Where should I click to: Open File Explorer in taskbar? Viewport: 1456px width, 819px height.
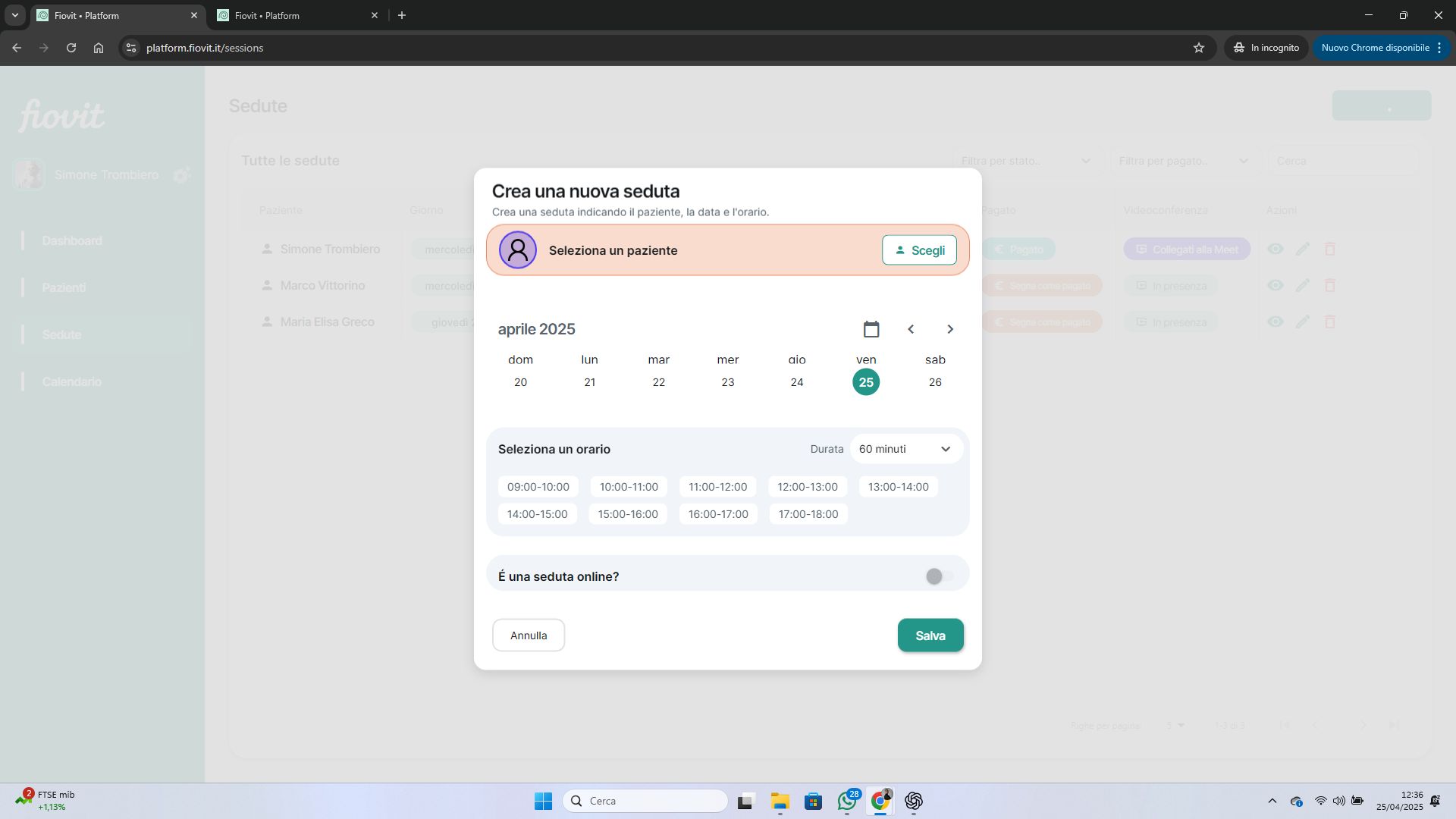[x=780, y=801]
